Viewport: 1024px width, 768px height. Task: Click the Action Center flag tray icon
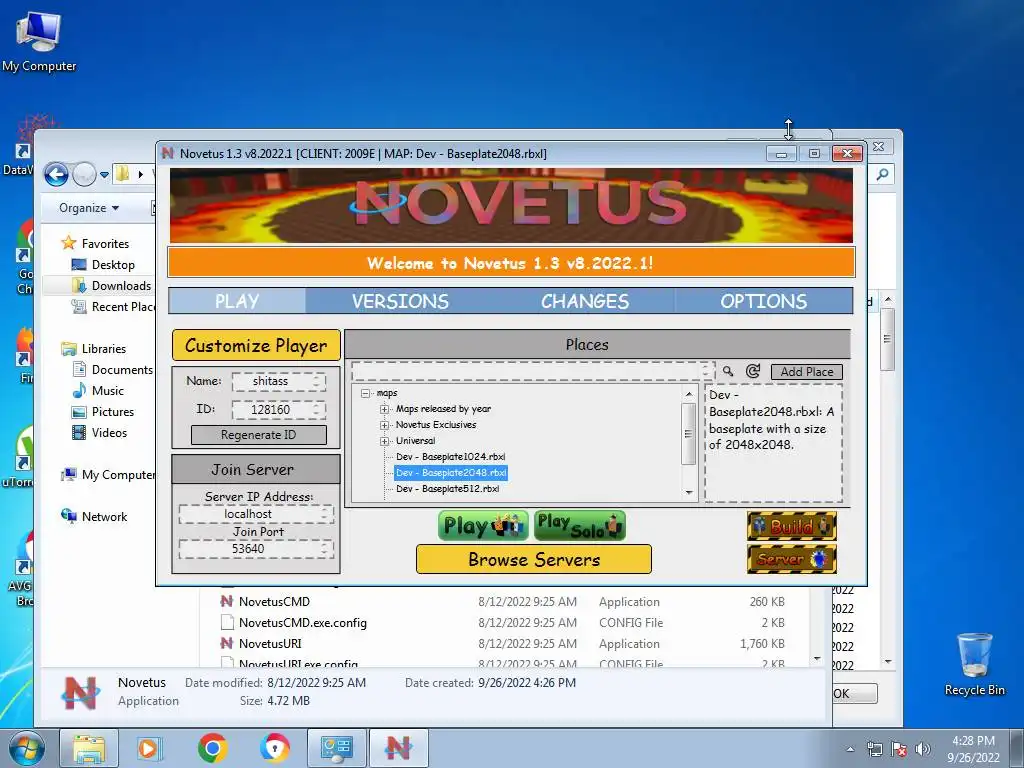899,749
